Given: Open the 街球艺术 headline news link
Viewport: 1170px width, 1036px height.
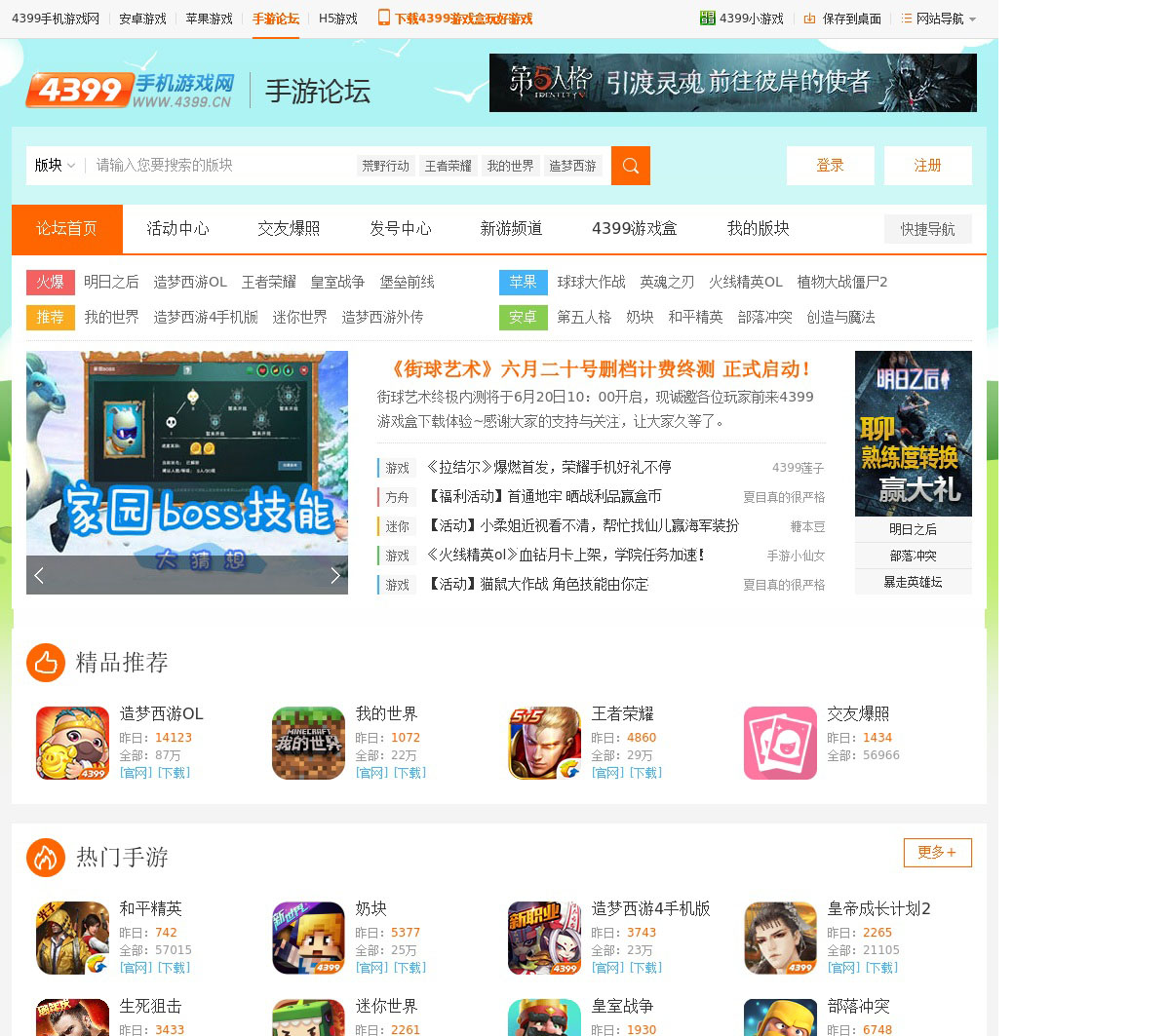Looking at the screenshot, I should 599,369.
